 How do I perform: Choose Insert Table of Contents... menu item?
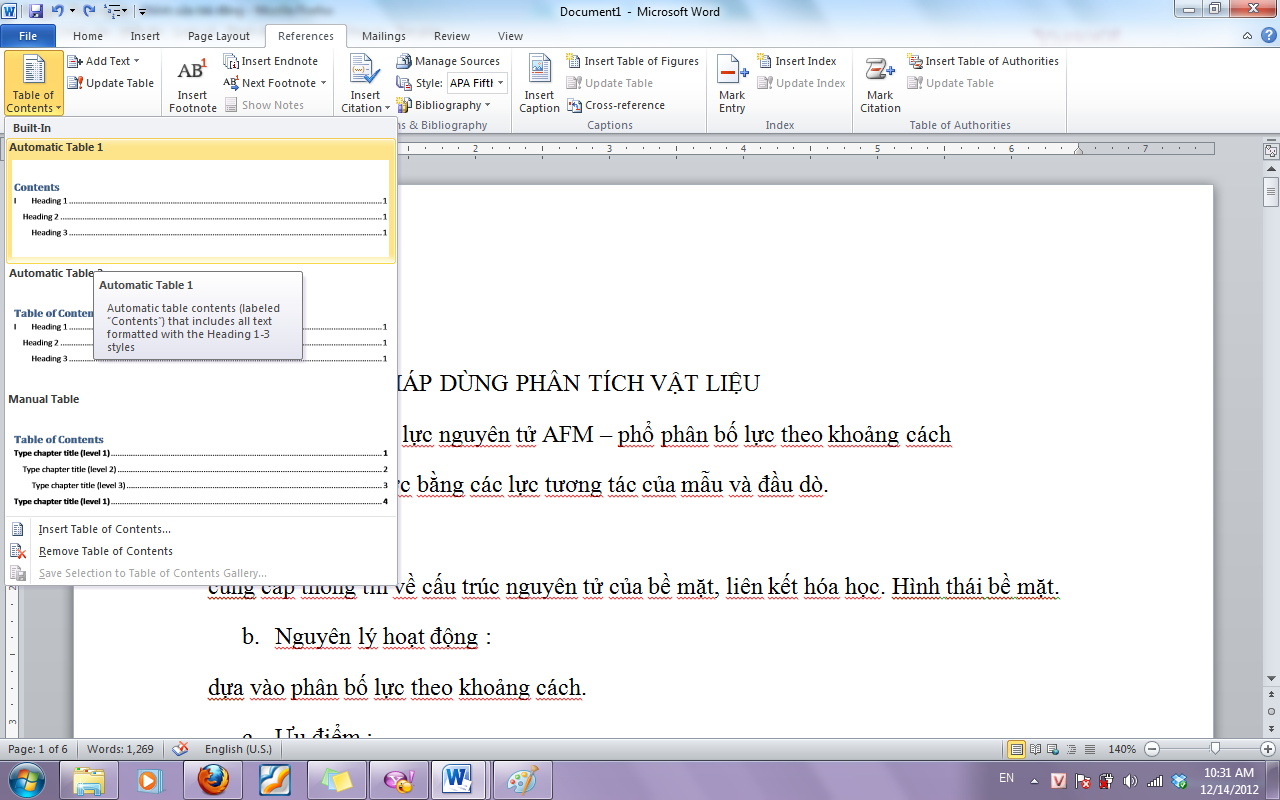point(200,529)
